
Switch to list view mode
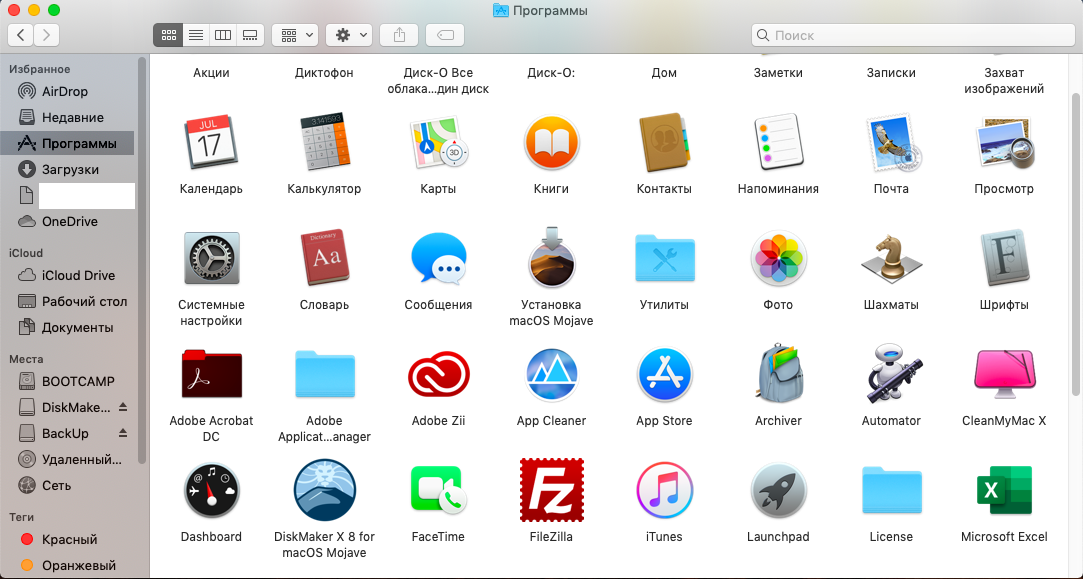(195, 35)
